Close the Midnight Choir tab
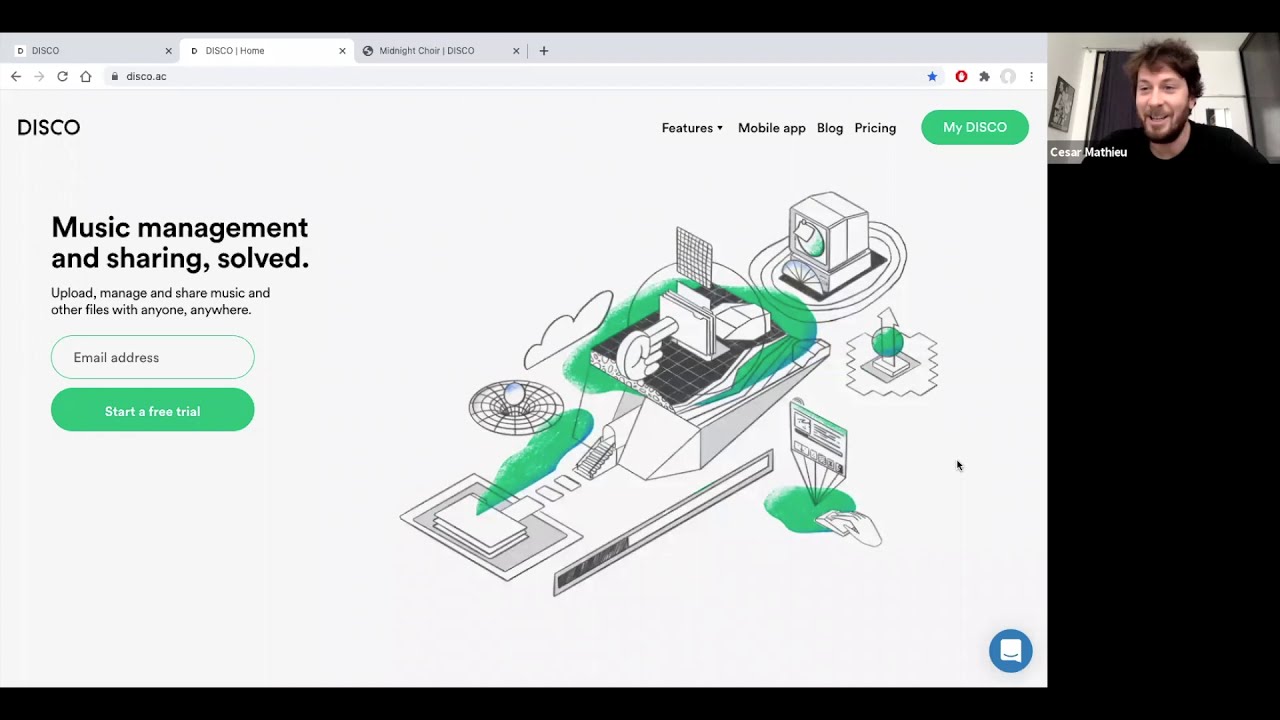The image size is (1280, 720). 516,50
